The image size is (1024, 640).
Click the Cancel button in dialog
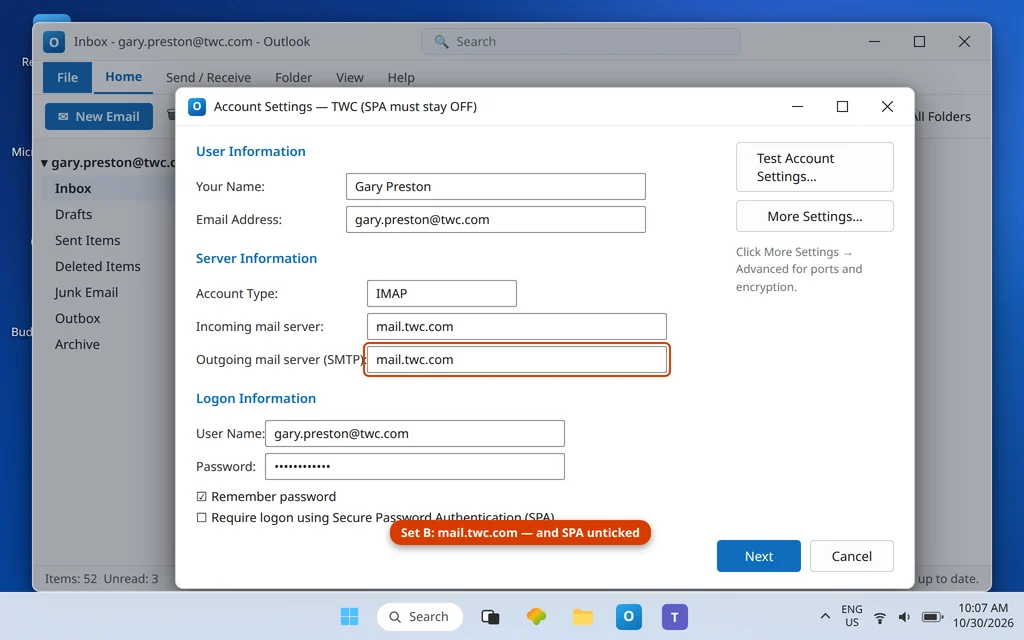(851, 556)
